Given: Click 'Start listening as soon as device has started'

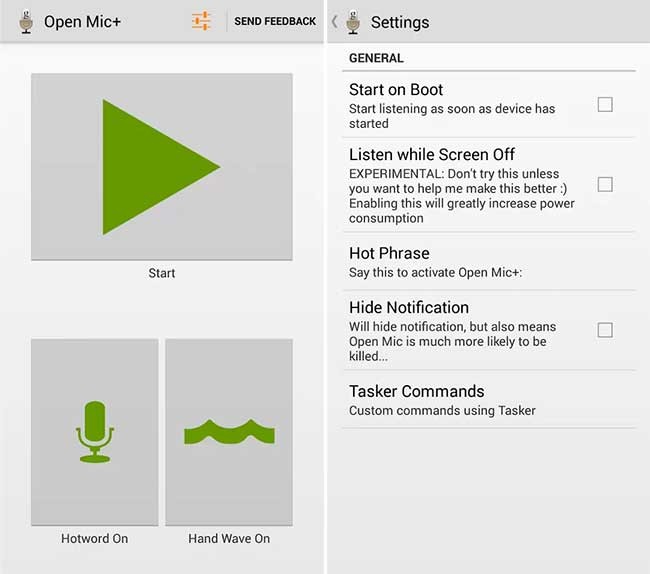Looking at the screenshot, I should 452,116.
